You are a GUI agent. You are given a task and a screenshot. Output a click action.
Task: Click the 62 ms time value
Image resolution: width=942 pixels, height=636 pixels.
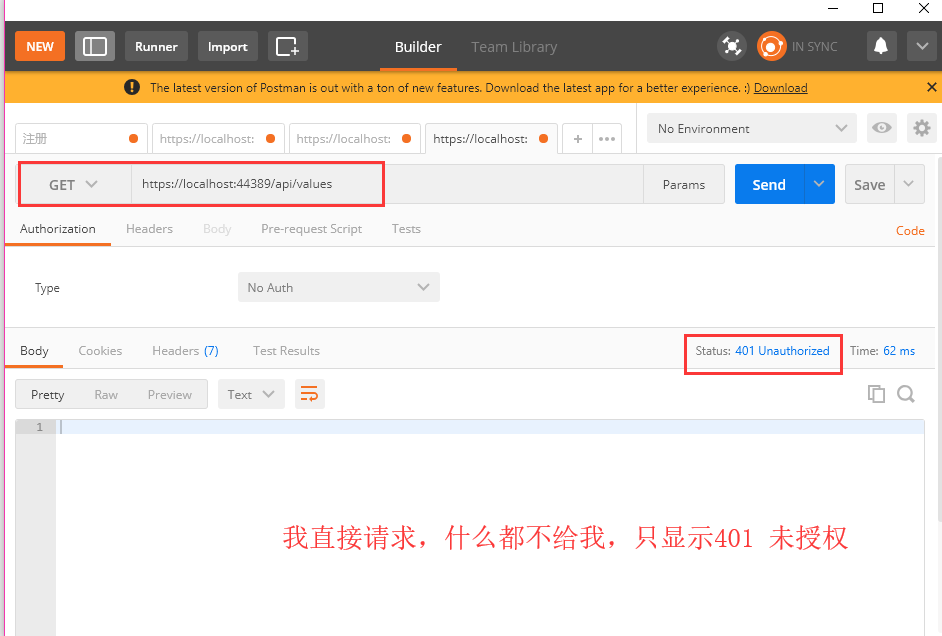(x=899, y=351)
